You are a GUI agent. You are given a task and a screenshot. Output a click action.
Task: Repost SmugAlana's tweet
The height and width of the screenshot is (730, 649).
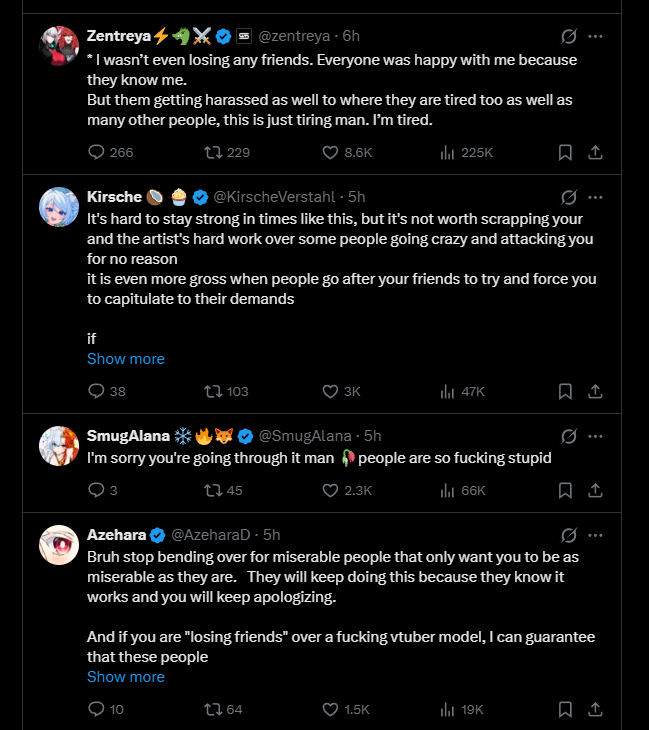(x=212, y=490)
